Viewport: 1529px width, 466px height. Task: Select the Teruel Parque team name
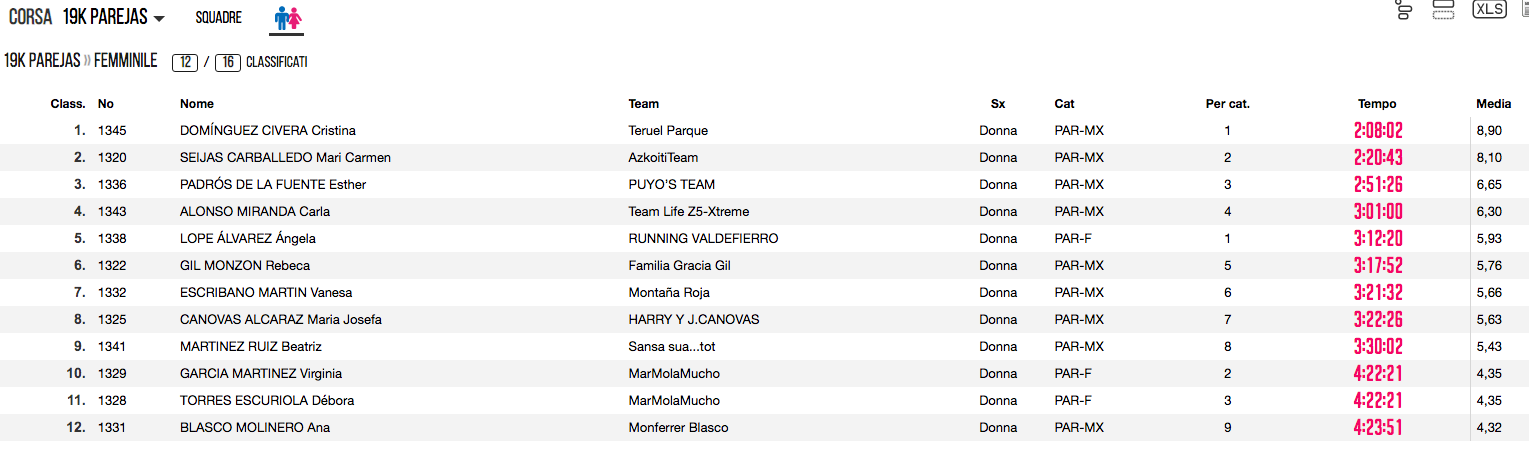[x=668, y=131]
